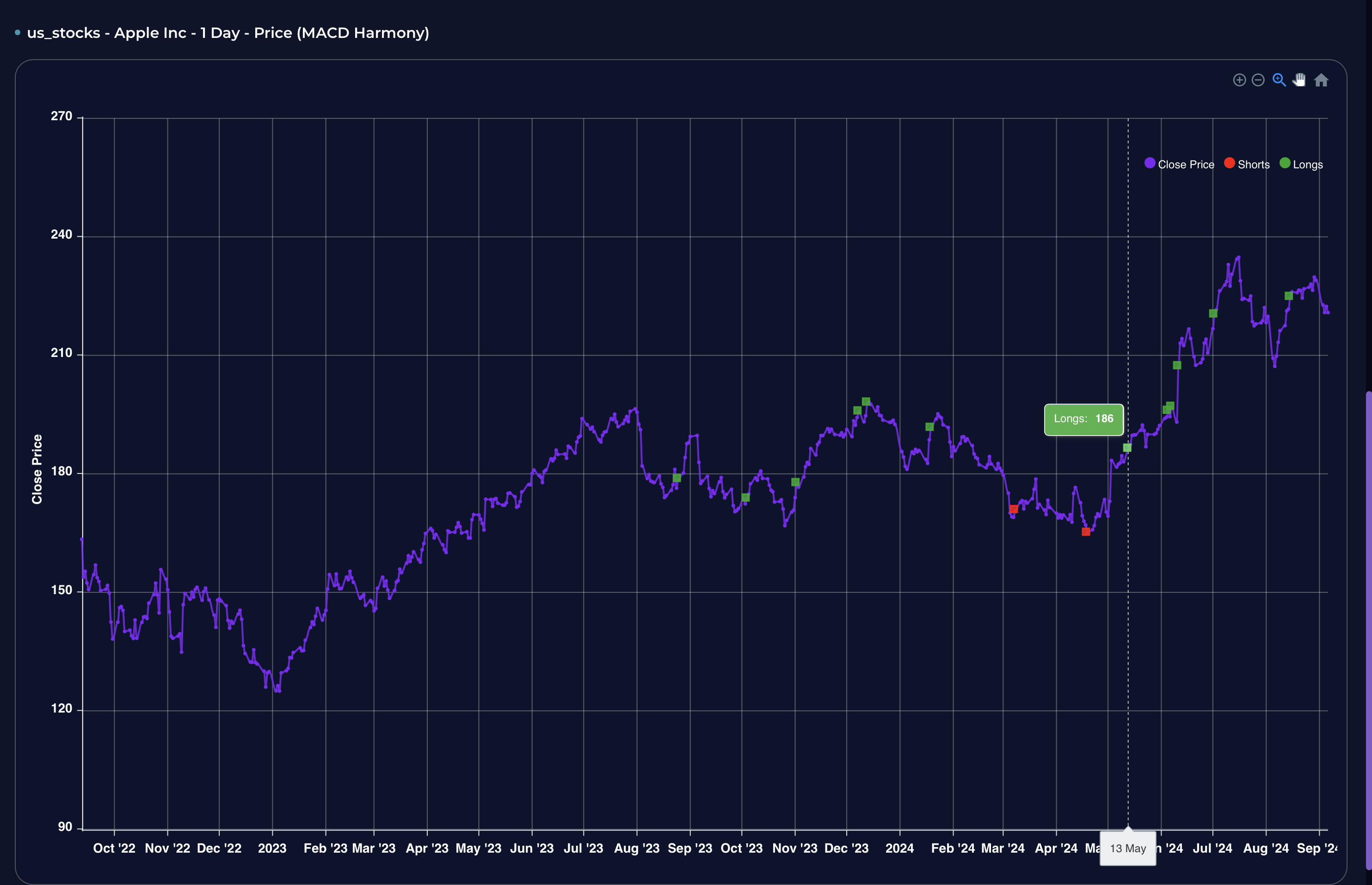Click the highest long marker in Dec '23
1372x885 pixels.
tap(866, 402)
